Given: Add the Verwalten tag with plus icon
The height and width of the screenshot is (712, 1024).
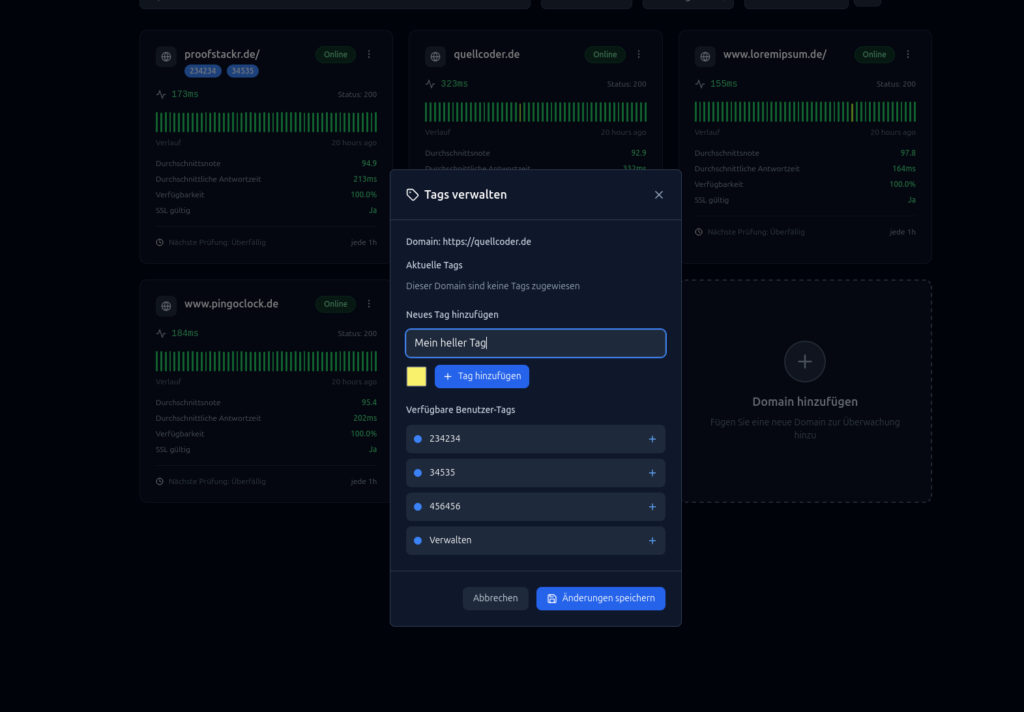Looking at the screenshot, I should coord(652,540).
